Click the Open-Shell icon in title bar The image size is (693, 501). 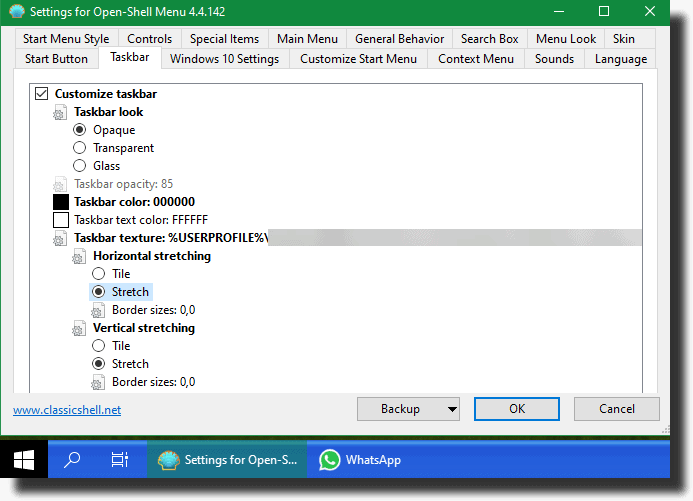pyautogui.click(x=17, y=11)
